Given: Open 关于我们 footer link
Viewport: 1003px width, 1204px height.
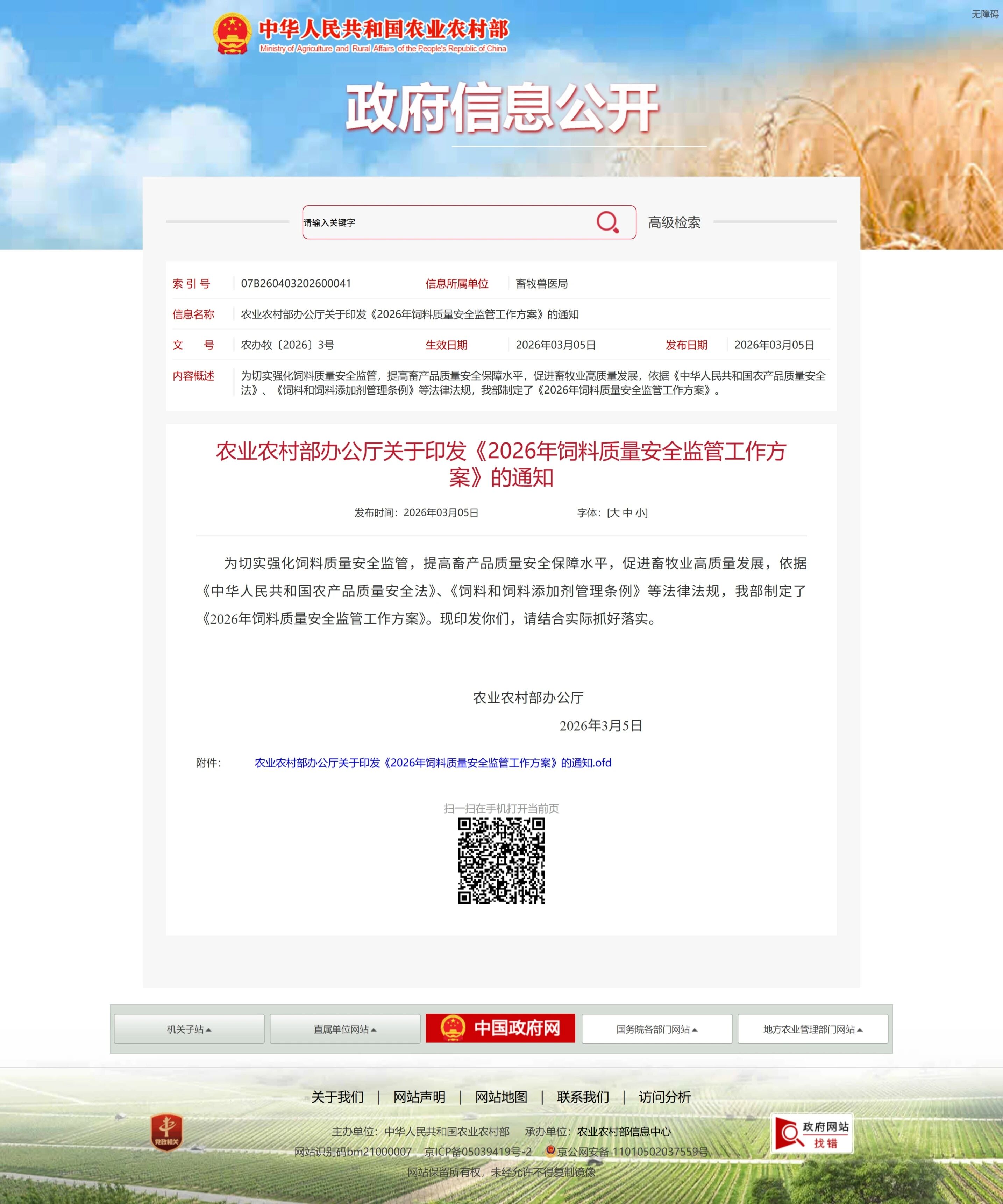Looking at the screenshot, I should click(337, 1097).
